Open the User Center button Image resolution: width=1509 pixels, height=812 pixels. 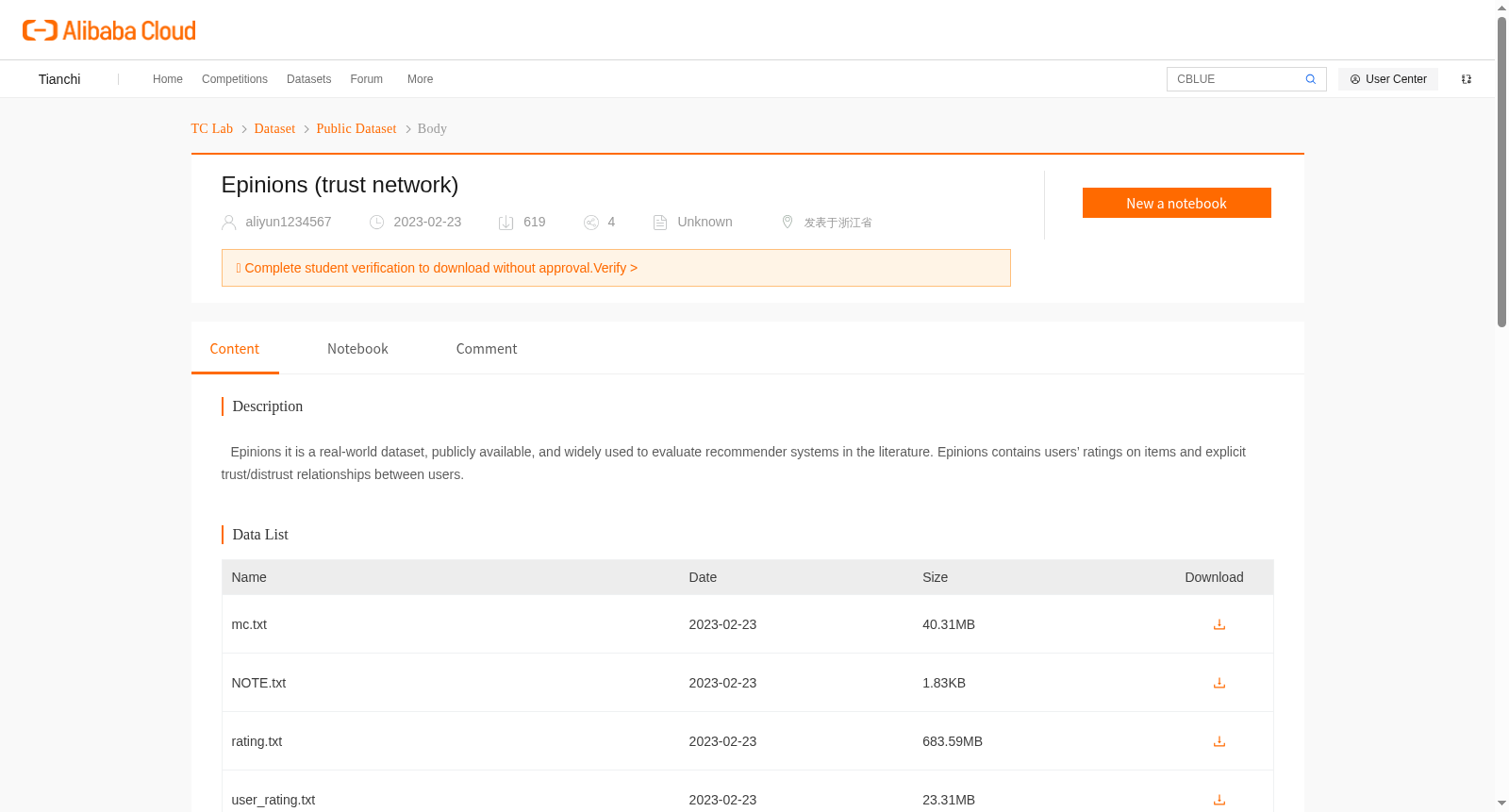1388,79
